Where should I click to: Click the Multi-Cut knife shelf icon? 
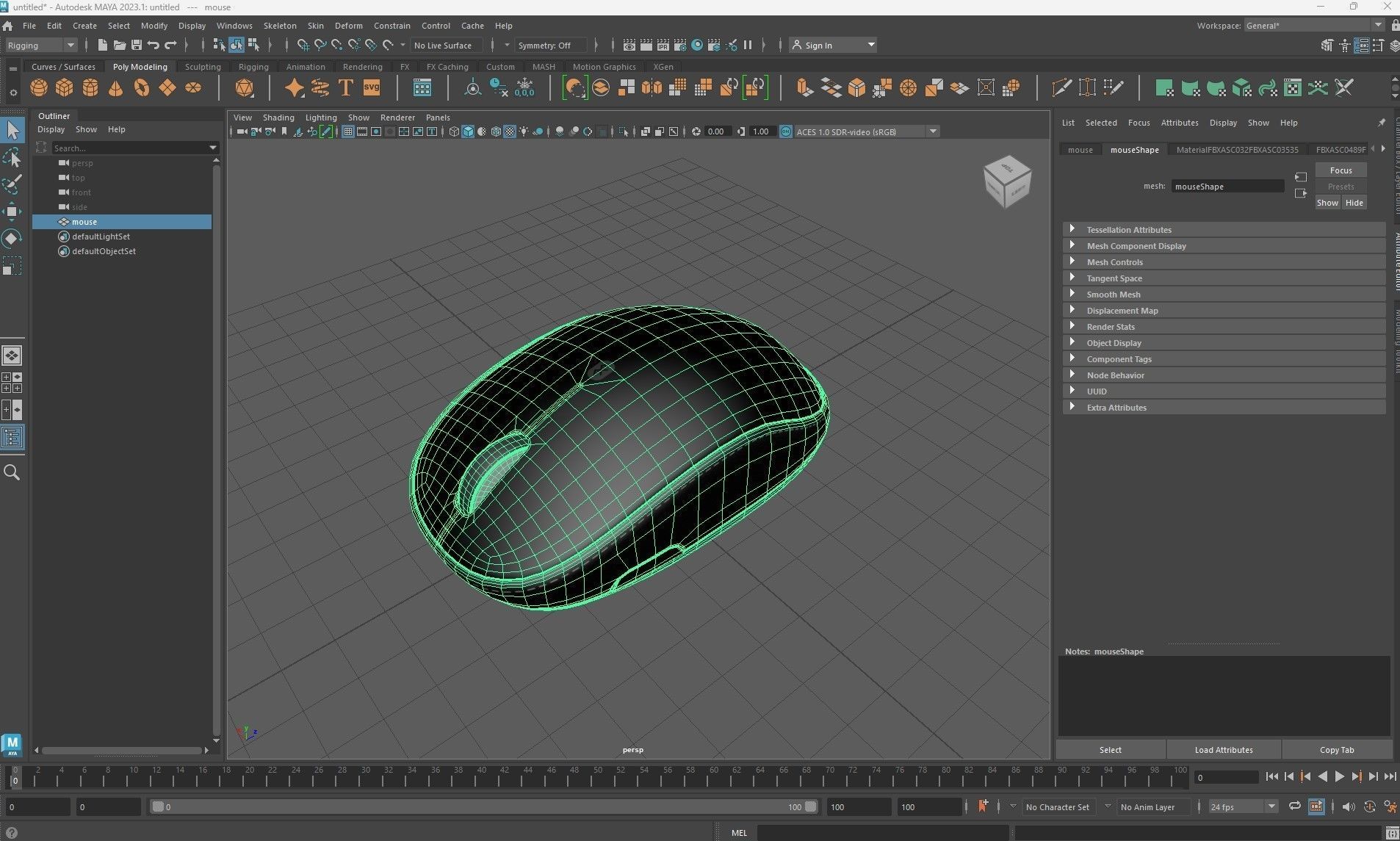tap(1061, 88)
